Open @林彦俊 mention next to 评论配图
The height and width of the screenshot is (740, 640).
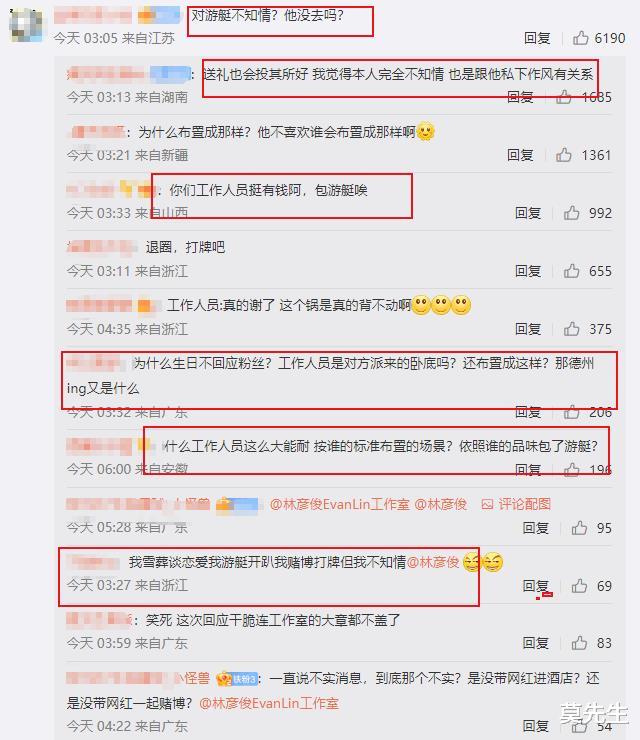click(440, 504)
